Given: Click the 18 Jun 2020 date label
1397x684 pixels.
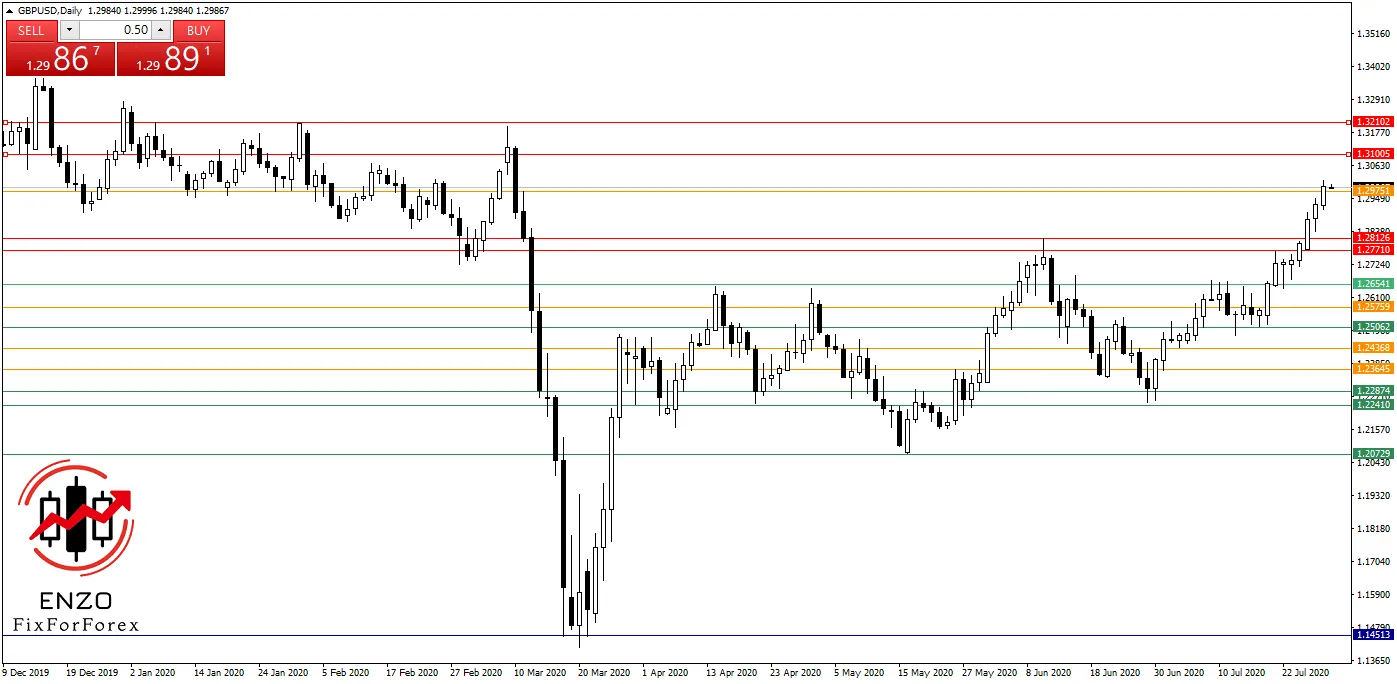Looking at the screenshot, I should coord(1115,674).
